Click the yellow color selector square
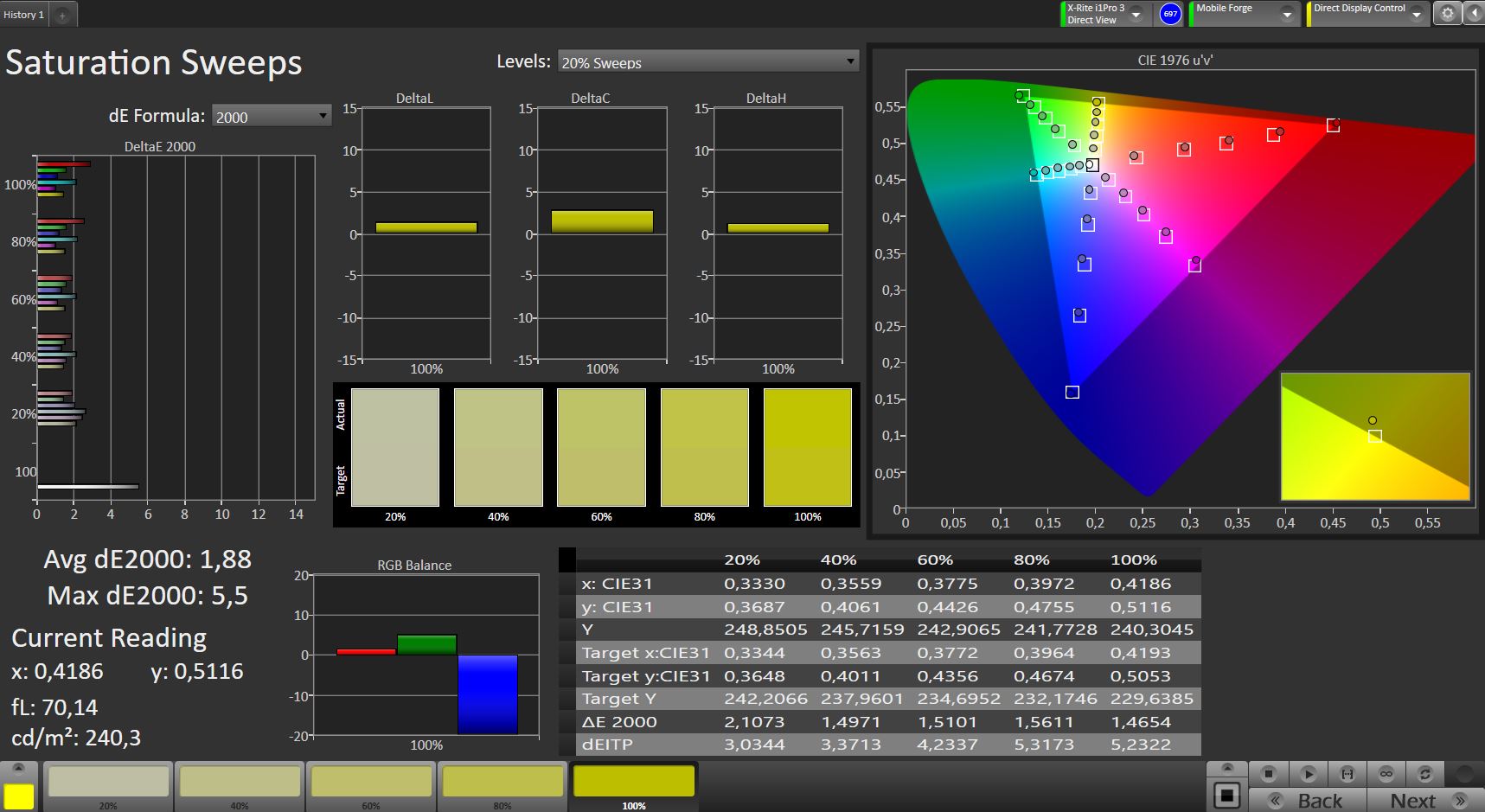This screenshot has height=812, width=1485. pyautogui.click(x=19, y=796)
